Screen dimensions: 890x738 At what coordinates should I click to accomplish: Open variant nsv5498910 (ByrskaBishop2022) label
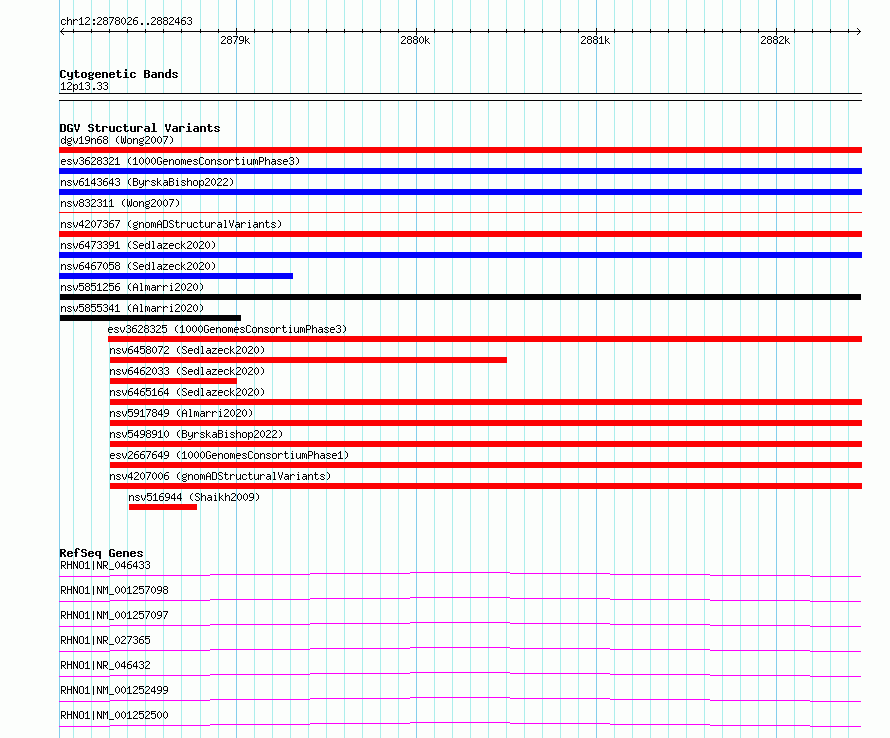pos(196,434)
